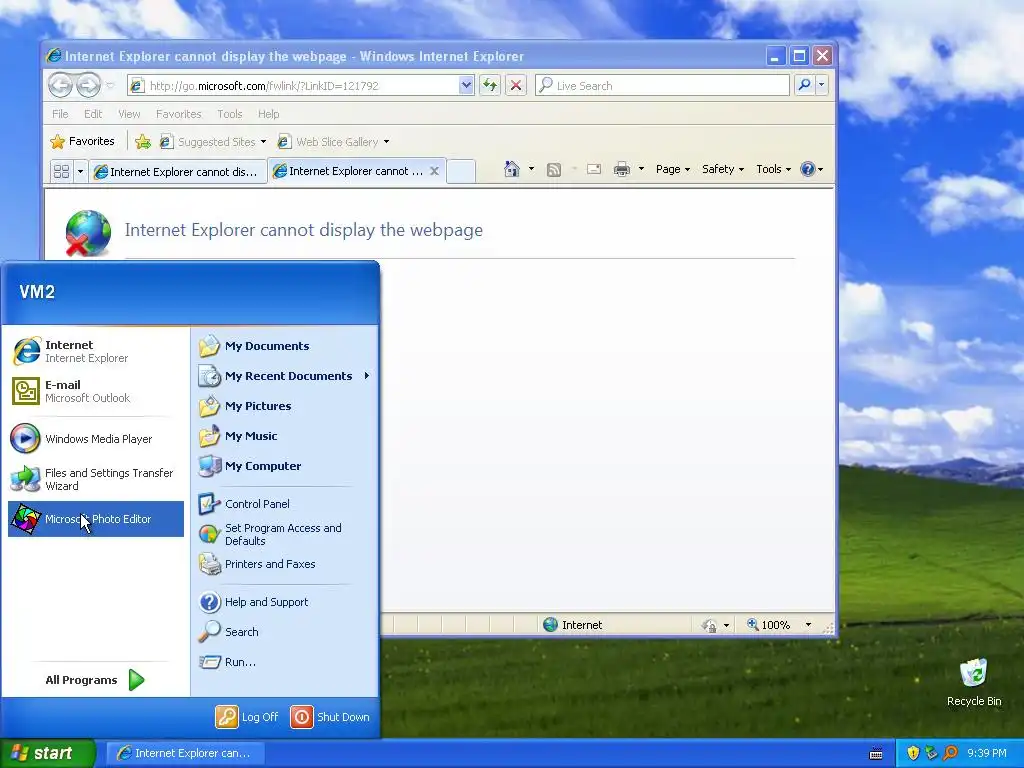
Task: Open Control Panel from Start menu
Action: click(285, 504)
